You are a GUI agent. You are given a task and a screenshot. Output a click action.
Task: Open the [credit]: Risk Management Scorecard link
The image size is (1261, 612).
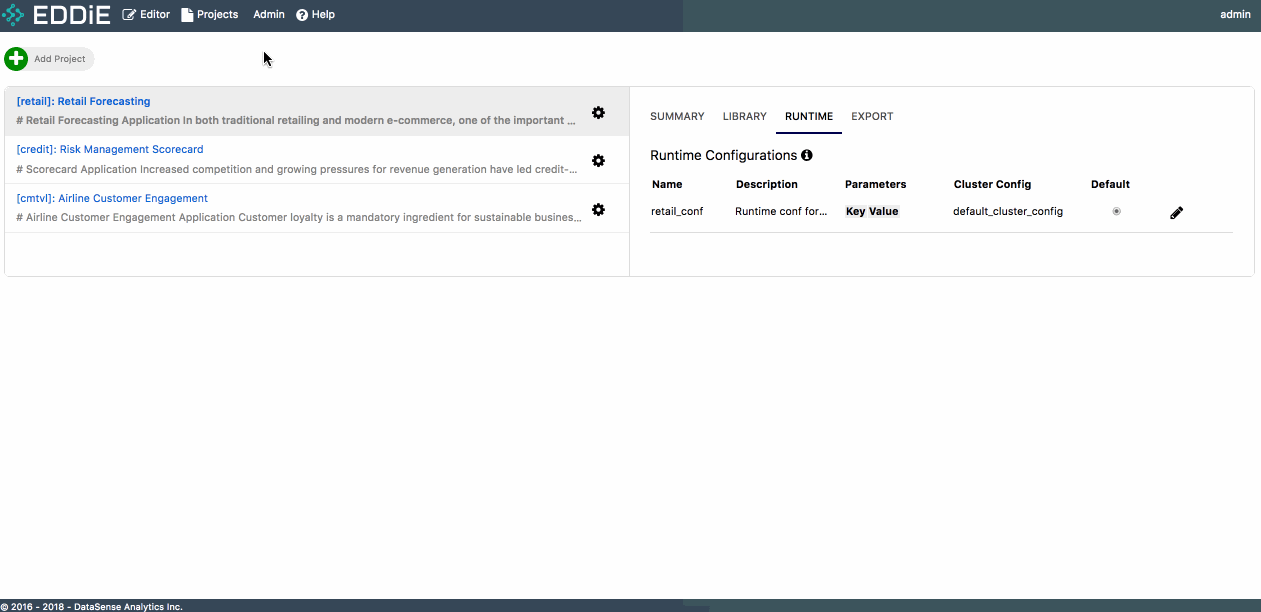click(x=110, y=149)
